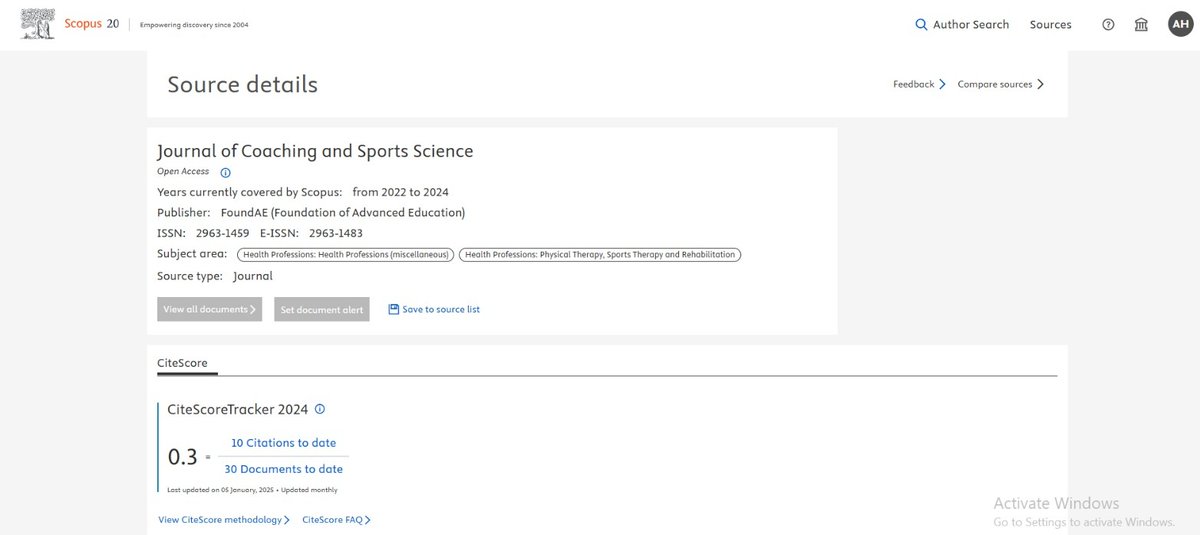
Task: Click View all documents button
Action: tap(210, 309)
